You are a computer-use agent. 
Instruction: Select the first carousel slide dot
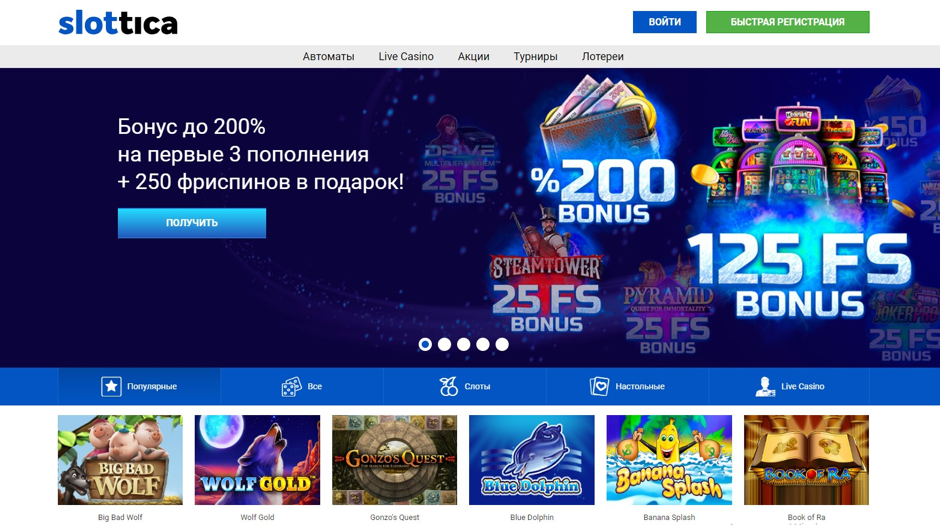[425, 344]
